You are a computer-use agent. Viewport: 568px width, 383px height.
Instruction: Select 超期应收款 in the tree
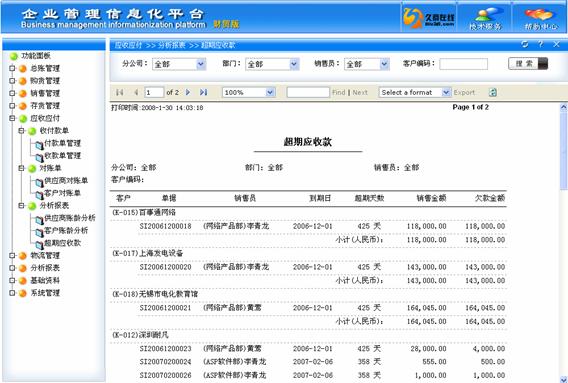(62, 243)
